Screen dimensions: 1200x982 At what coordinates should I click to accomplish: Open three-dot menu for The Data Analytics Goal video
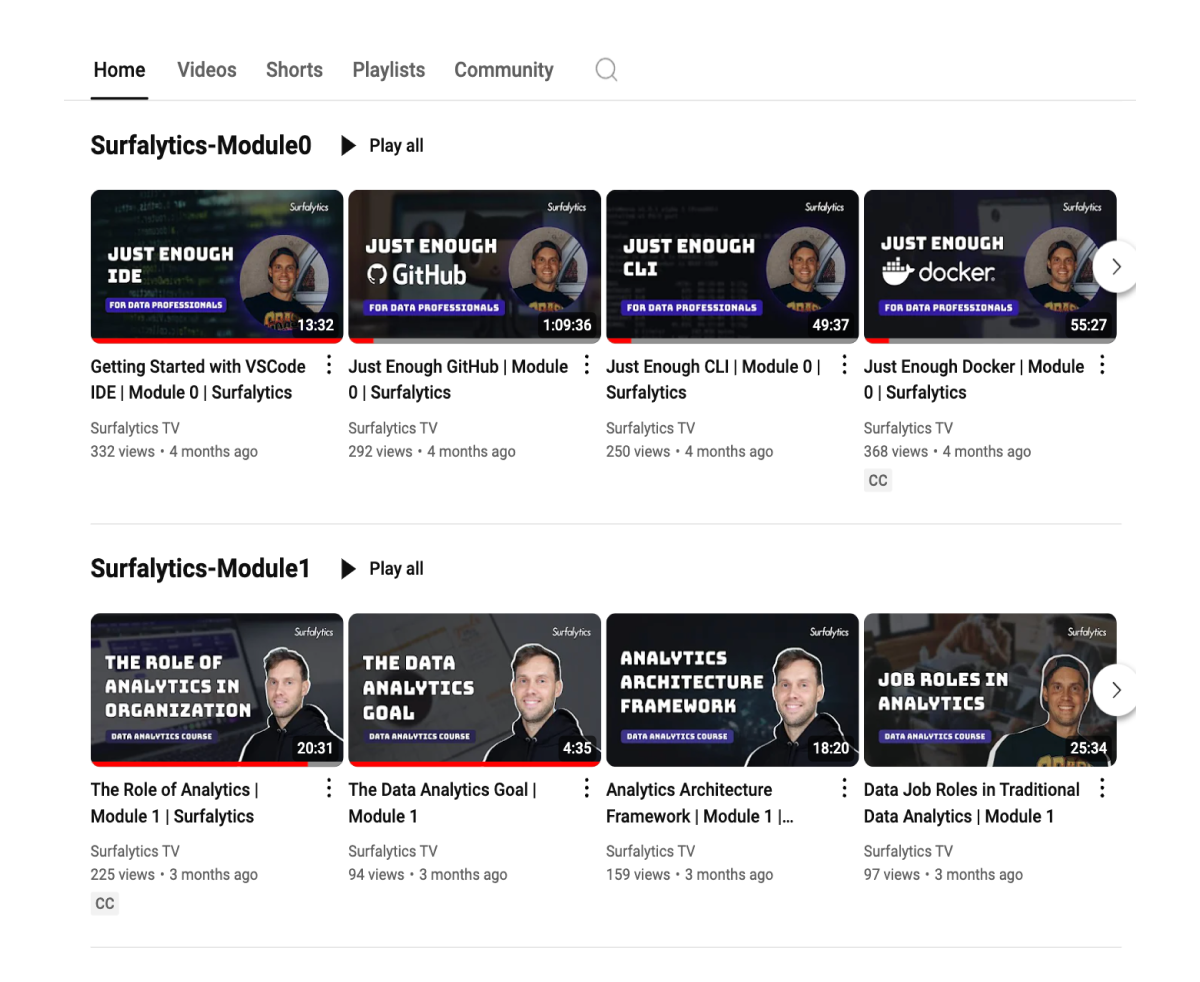[x=587, y=789]
